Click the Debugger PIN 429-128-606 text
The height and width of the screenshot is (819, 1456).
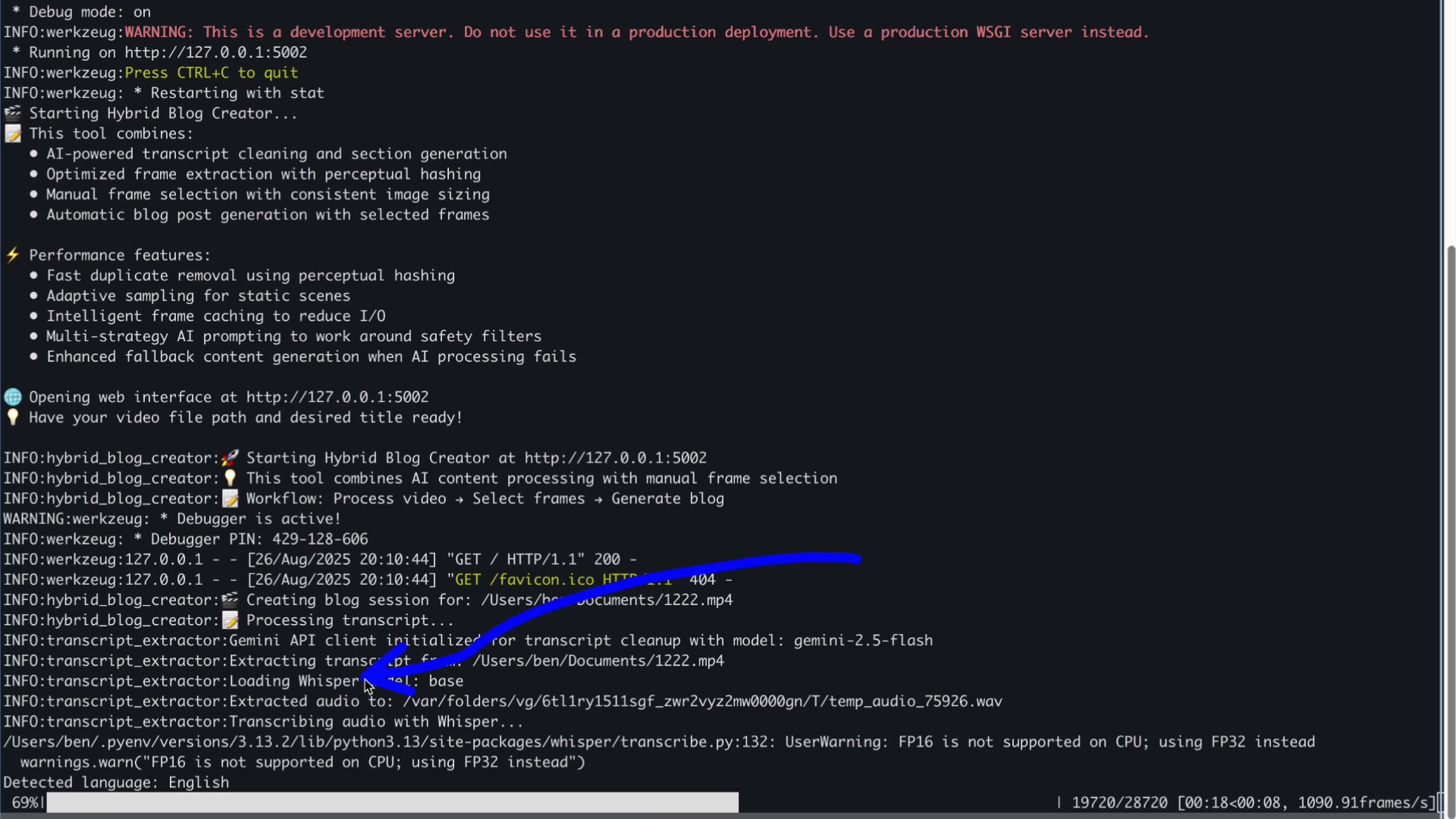pos(319,539)
